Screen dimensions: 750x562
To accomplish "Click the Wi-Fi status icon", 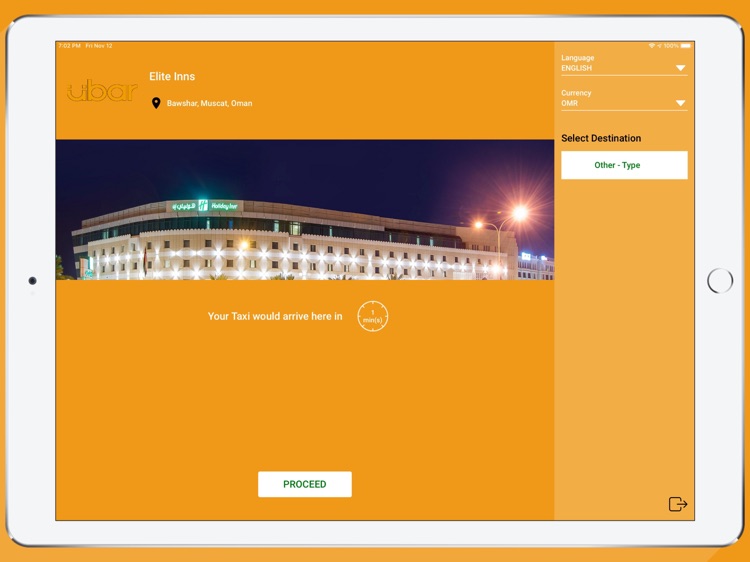I will (x=651, y=46).
